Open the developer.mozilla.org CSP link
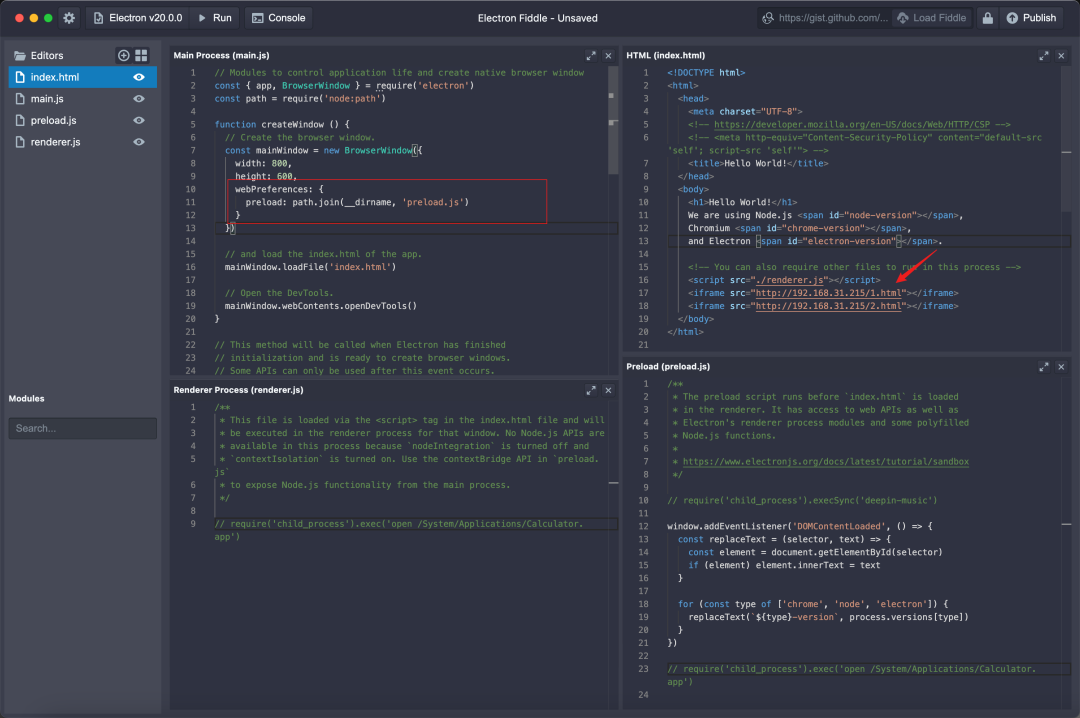 tap(851, 125)
